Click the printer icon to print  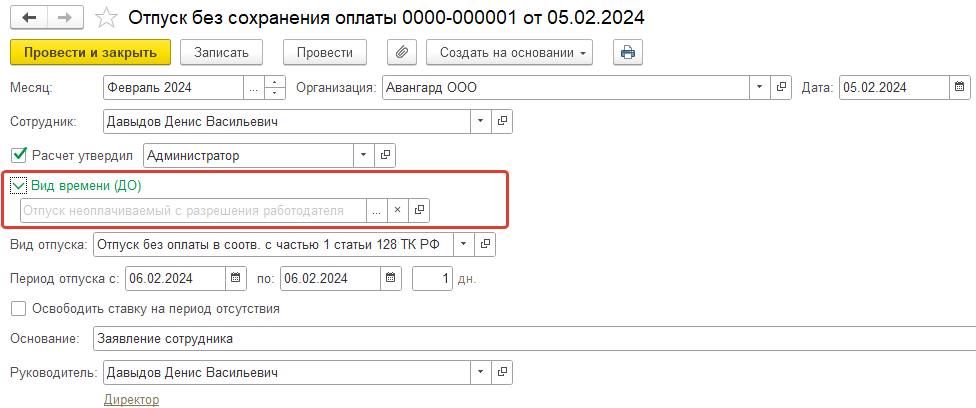coord(627,53)
